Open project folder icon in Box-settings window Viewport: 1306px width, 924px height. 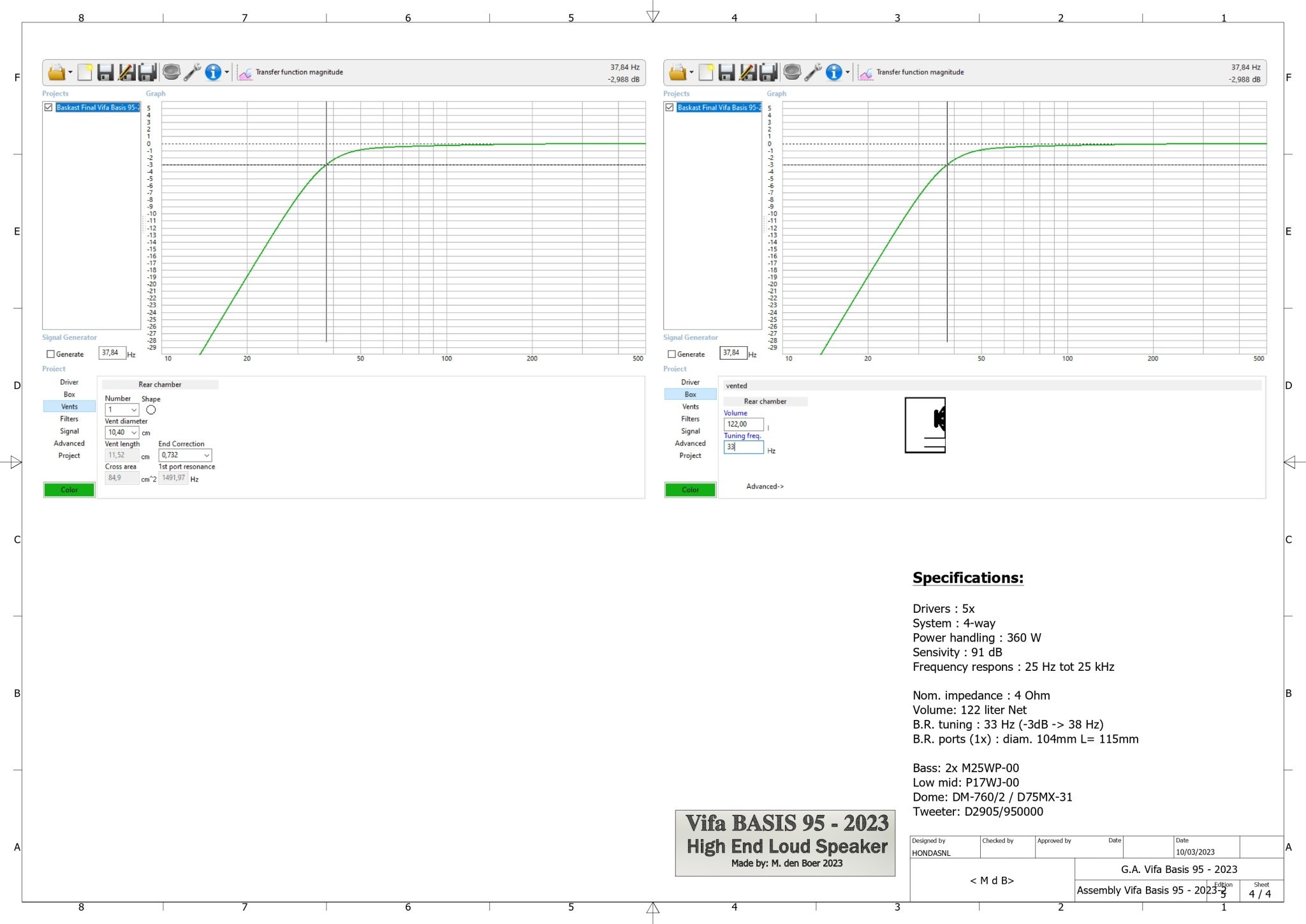coord(677,72)
